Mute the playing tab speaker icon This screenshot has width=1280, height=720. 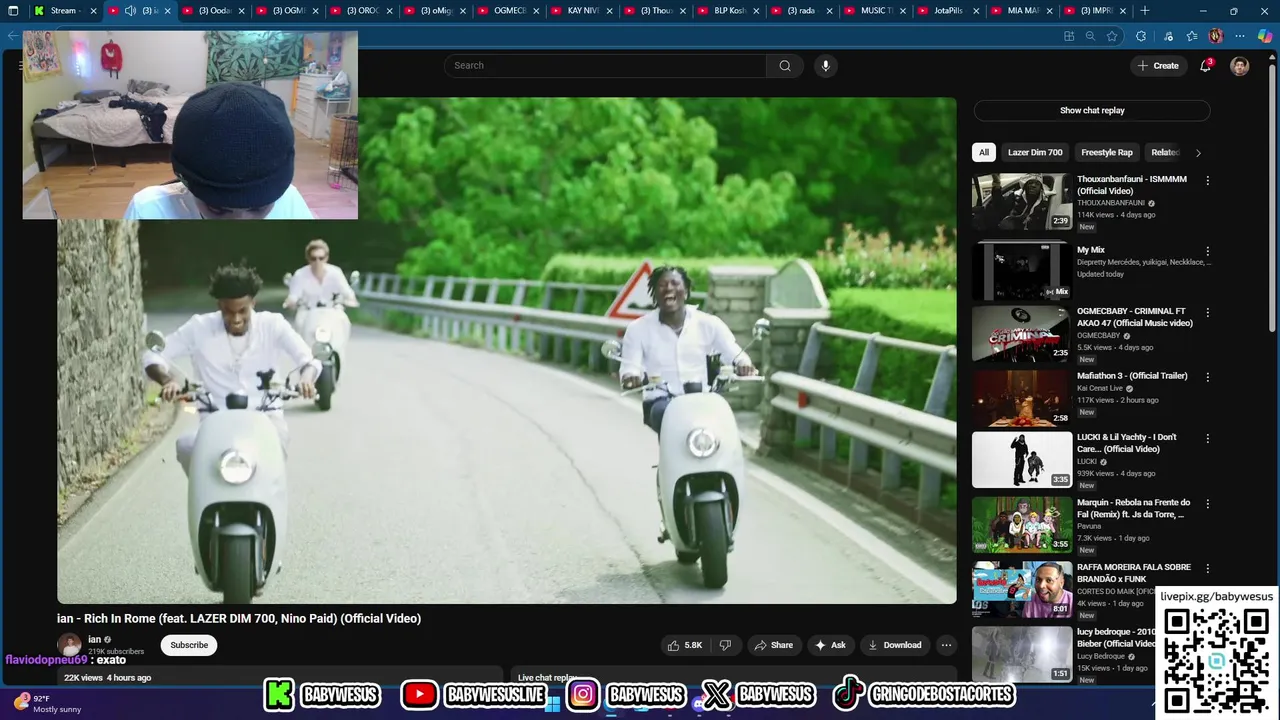(x=130, y=11)
